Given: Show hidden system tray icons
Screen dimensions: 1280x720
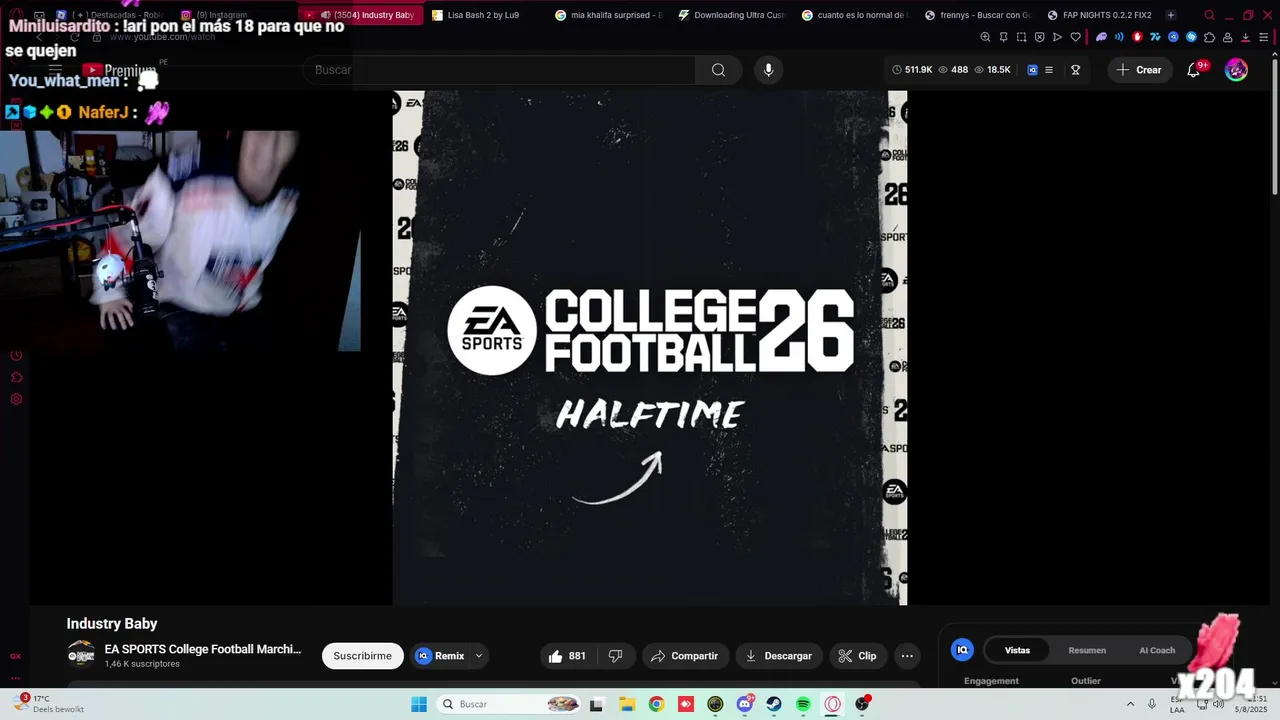Looking at the screenshot, I should point(1130,704).
